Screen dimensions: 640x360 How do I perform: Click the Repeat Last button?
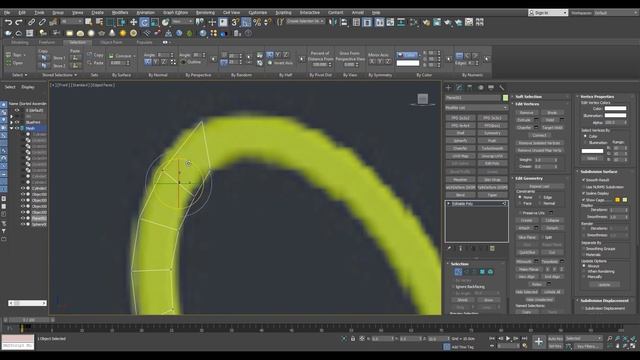(539, 187)
